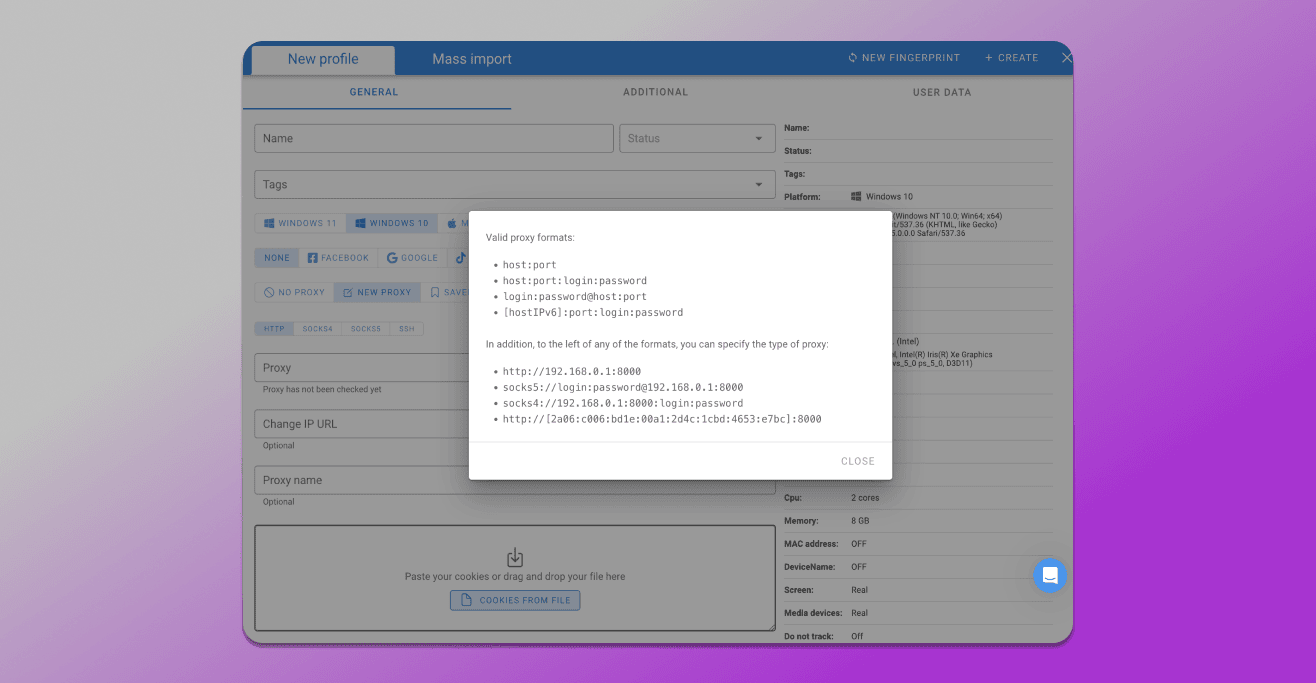The image size is (1316, 683).
Task: Click the Do not track 'Off' value
Action: click(857, 636)
